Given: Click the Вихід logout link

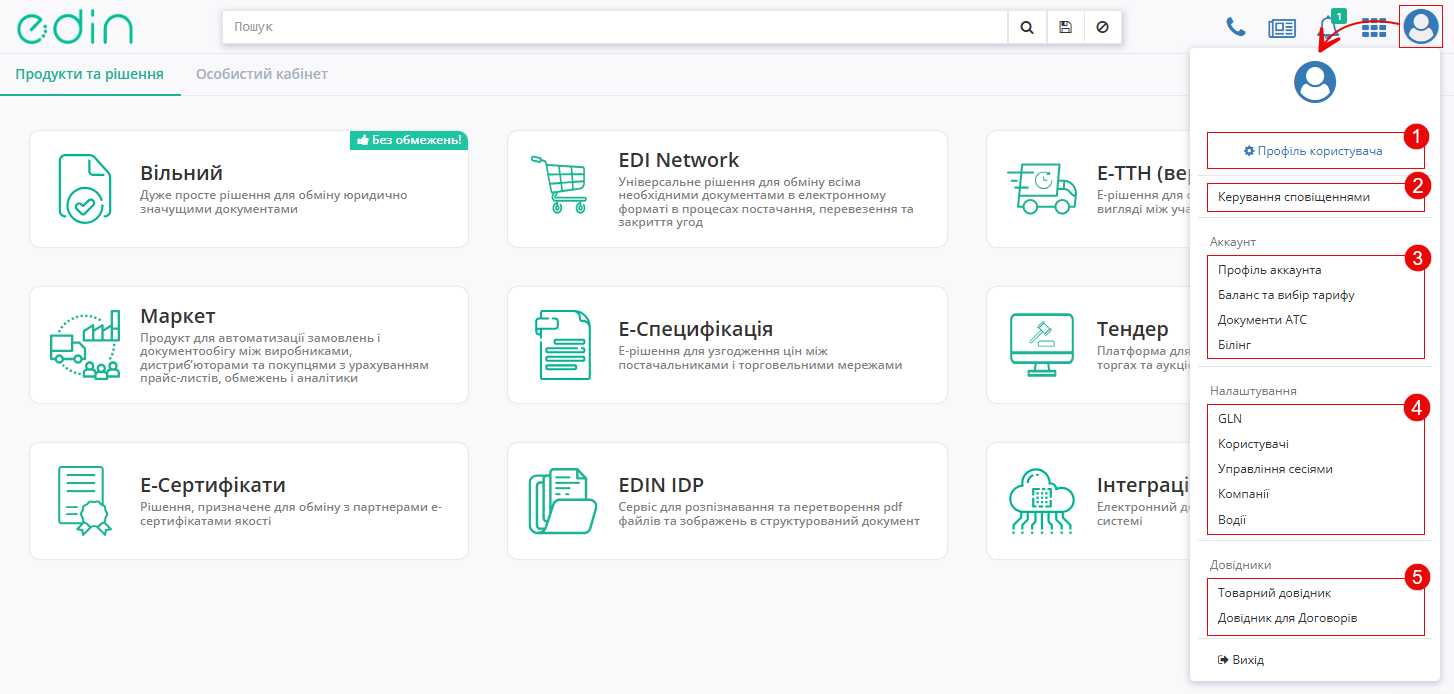Looking at the screenshot, I should tap(1242, 660).
